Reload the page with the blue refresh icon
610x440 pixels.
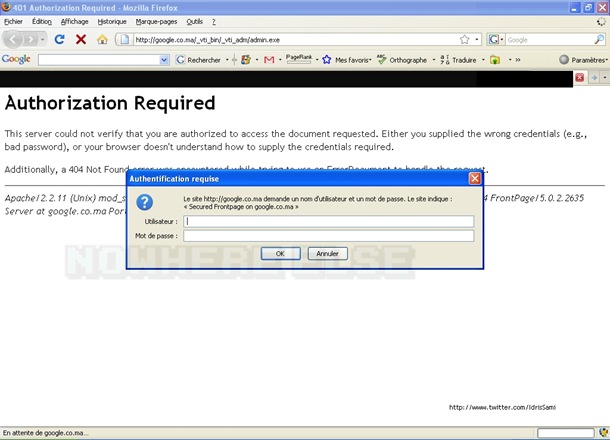tap(60, 39)
